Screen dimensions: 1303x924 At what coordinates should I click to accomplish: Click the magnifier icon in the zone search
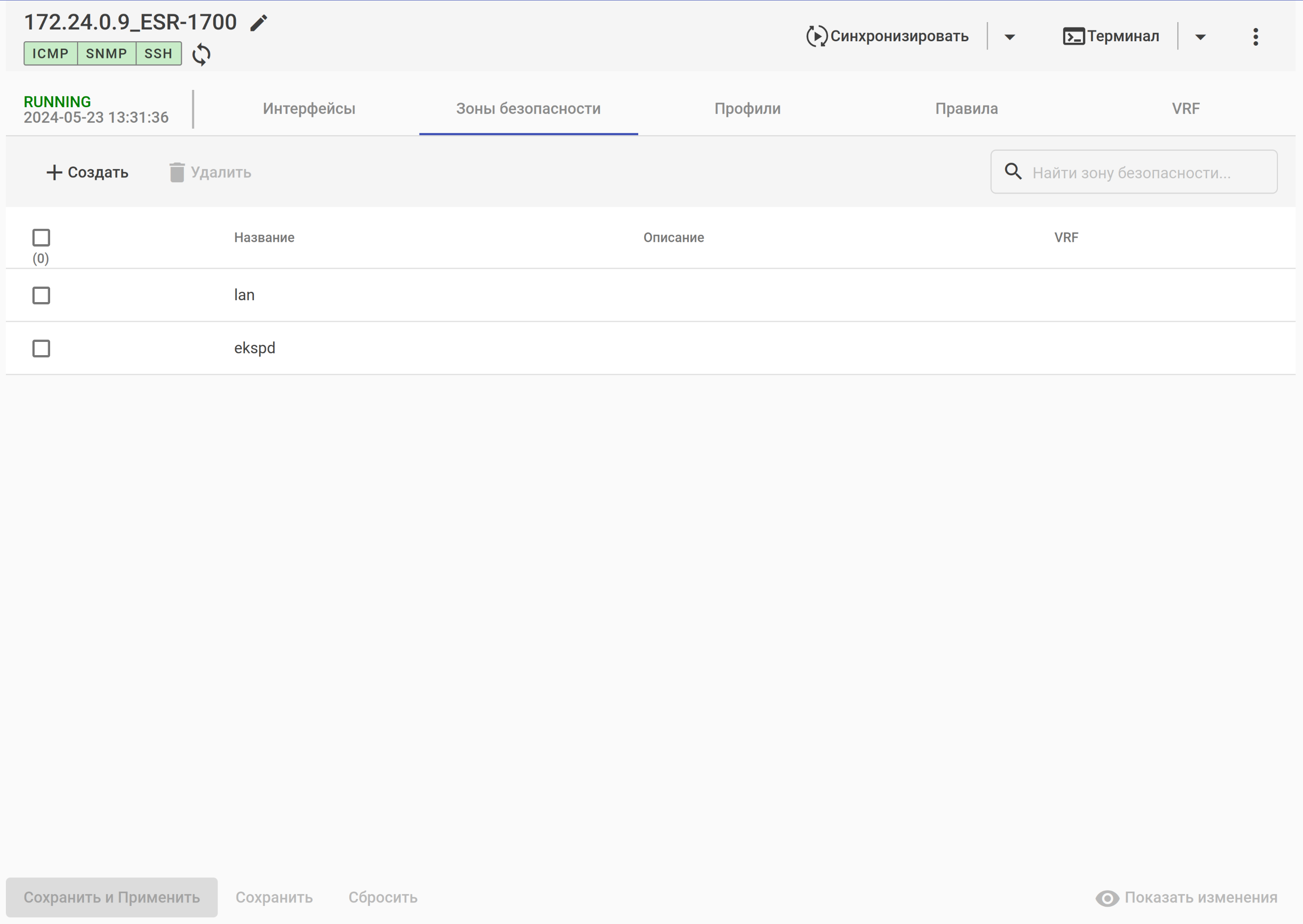pyautogui.click(x=1013, y=171)
